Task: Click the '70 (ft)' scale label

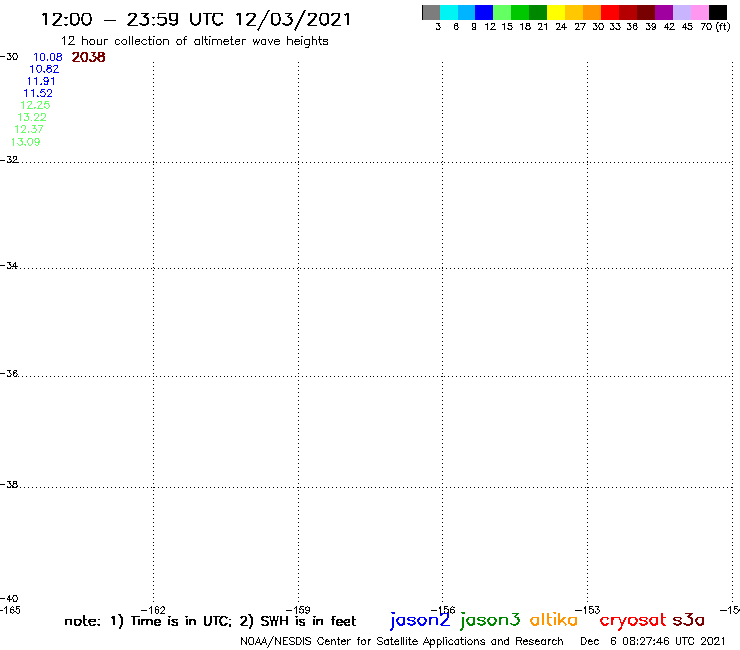Action: (715, 26)
